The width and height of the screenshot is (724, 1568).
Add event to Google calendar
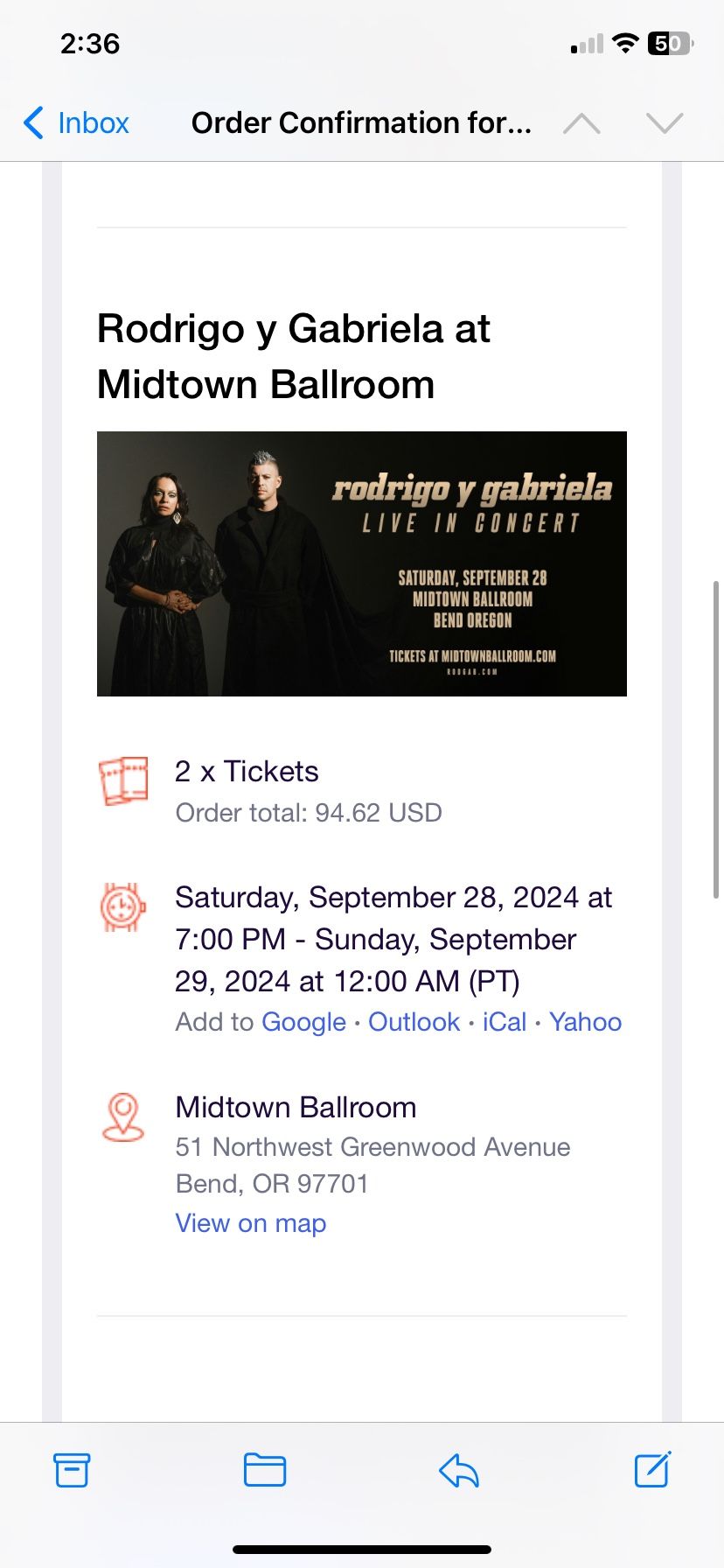304,1022
